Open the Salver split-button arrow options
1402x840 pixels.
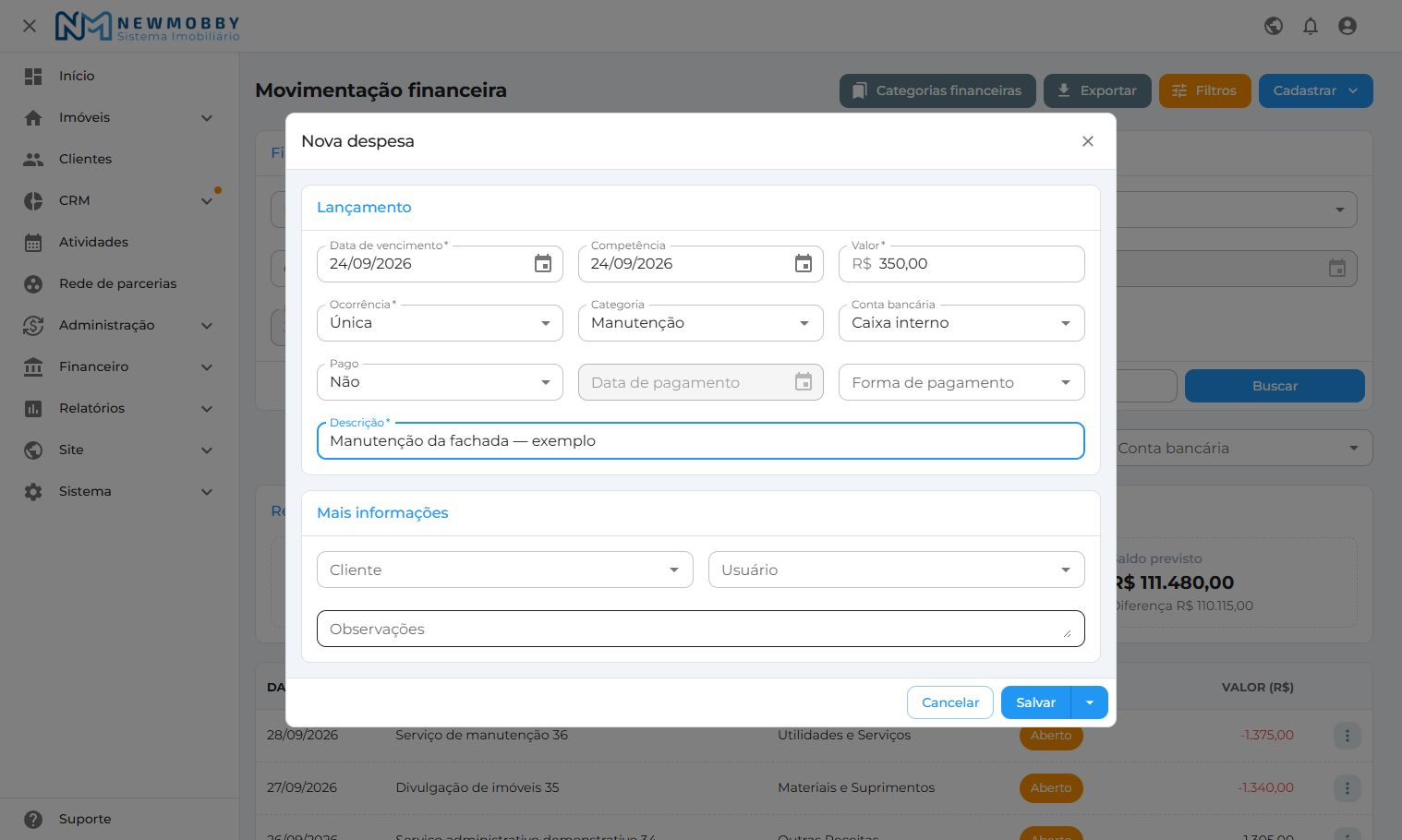(x=1090, y=702)
